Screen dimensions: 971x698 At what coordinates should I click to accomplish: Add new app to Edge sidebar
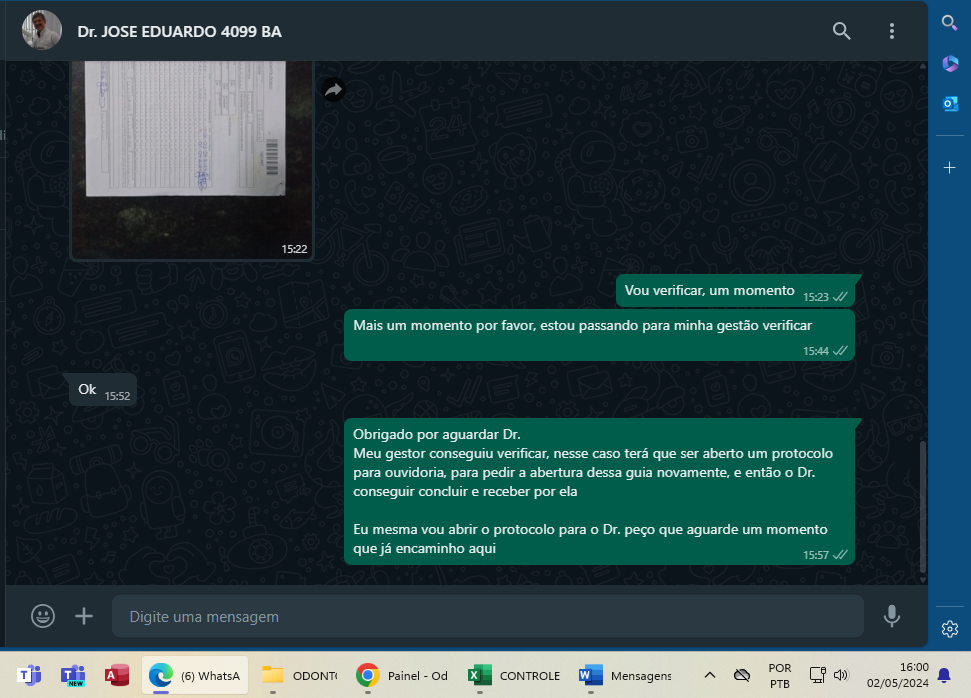tap(950, 167)
